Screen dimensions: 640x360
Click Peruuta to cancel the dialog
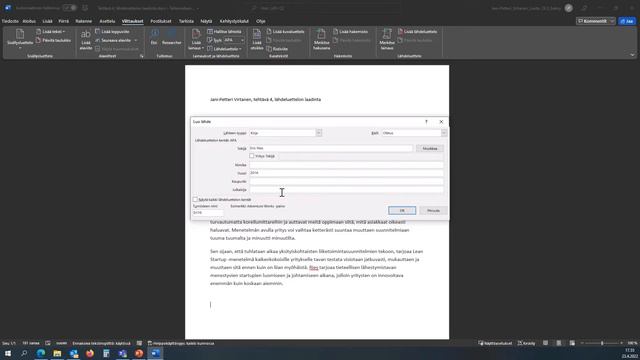point(433,211)
